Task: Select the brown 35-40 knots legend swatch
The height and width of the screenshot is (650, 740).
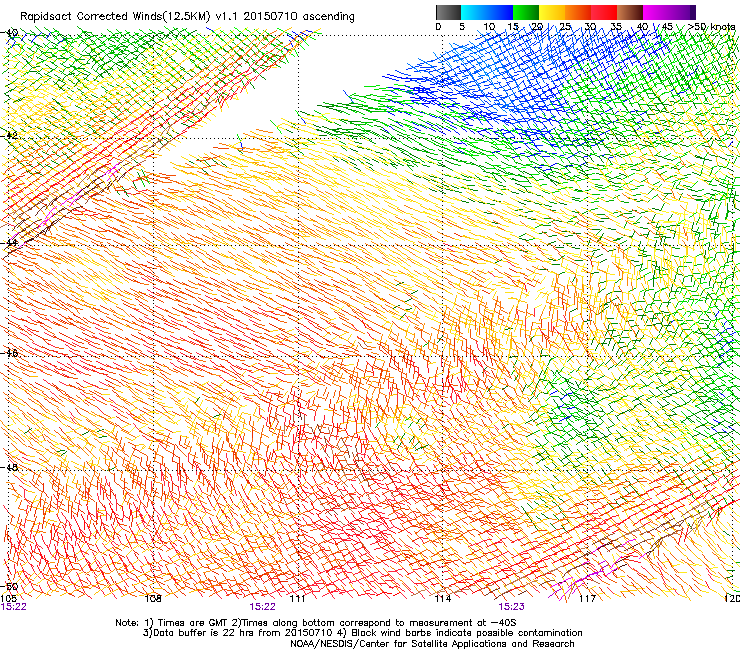Action: [630, 12]
